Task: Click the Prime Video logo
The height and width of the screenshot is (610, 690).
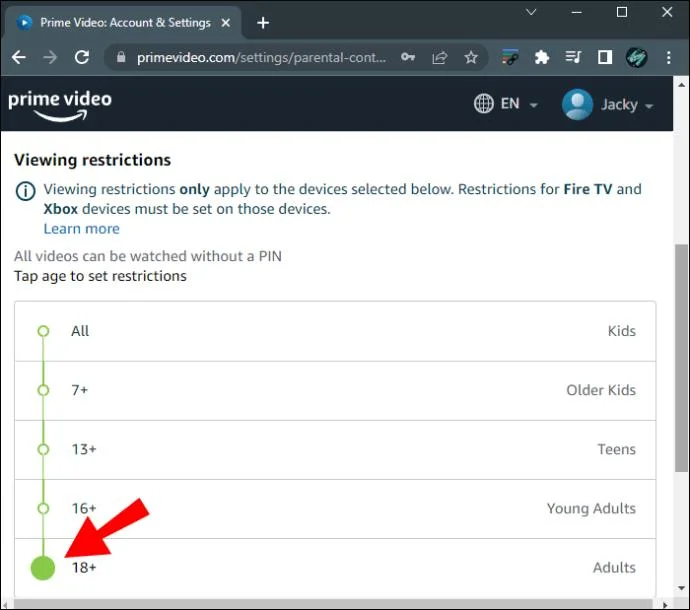Action: (x=60, y=105)
